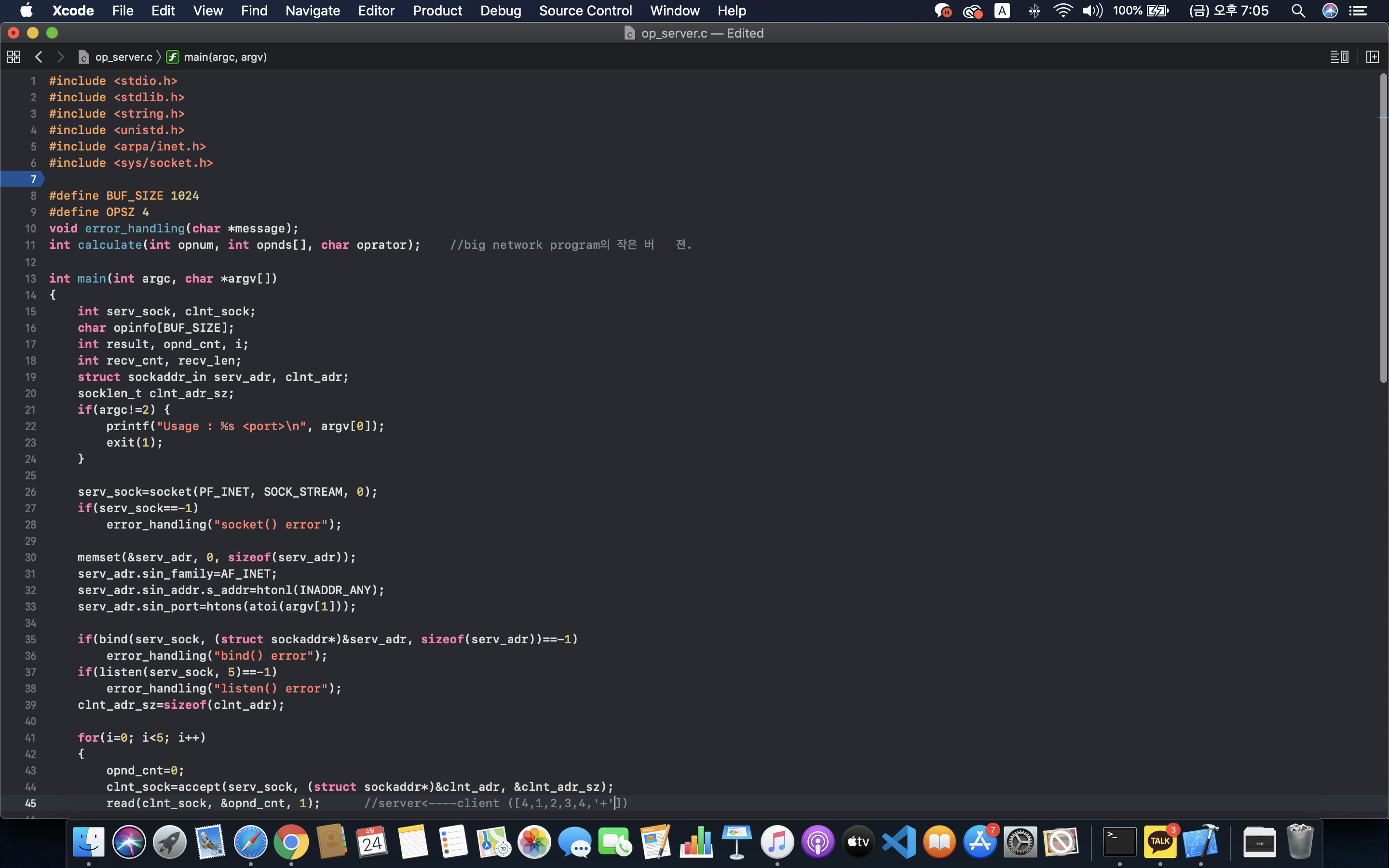Toggle the Wi-Fi status menu
1389x868 pixels.
pyautogui.click(x=1062, y=11)
